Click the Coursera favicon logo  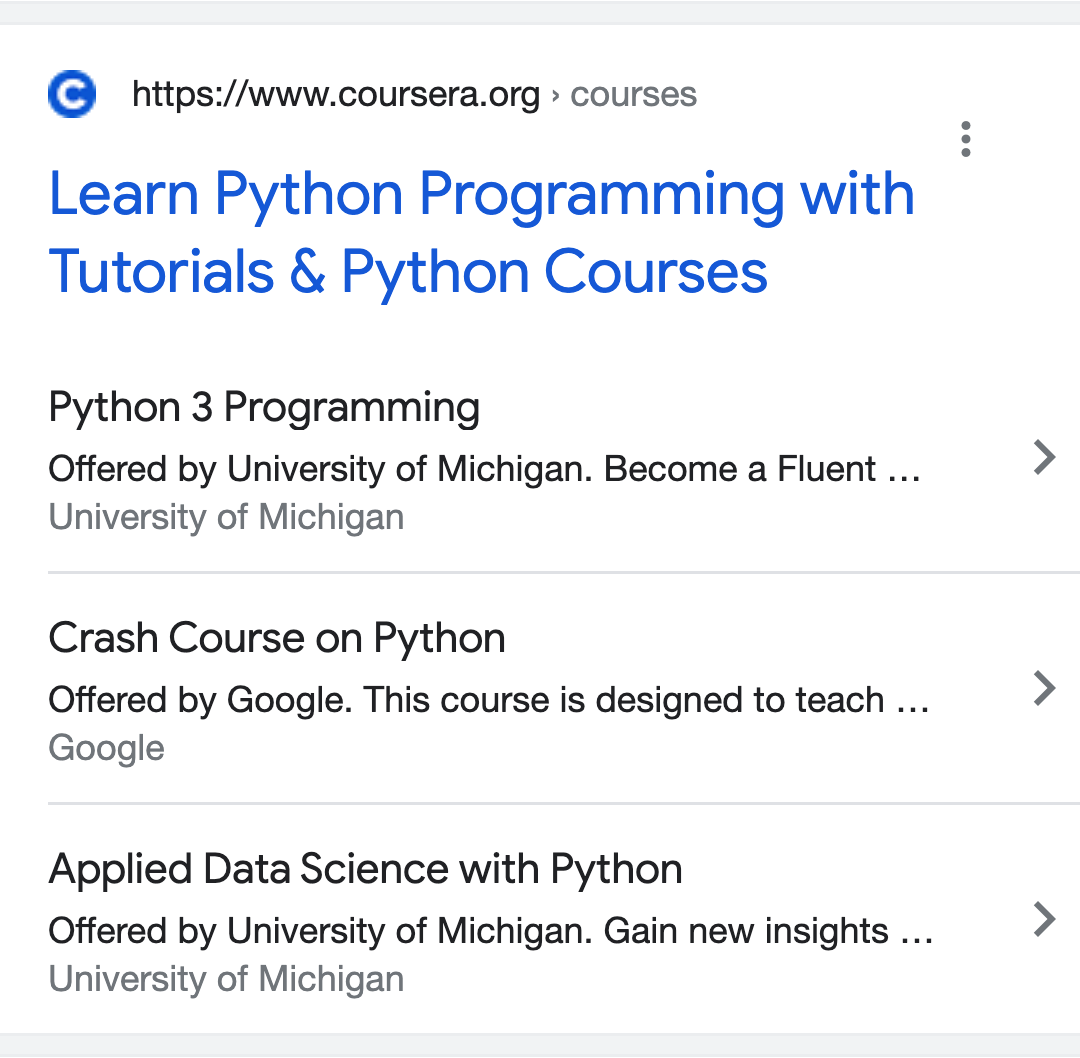pyautogui.click(x=72, y=94)
